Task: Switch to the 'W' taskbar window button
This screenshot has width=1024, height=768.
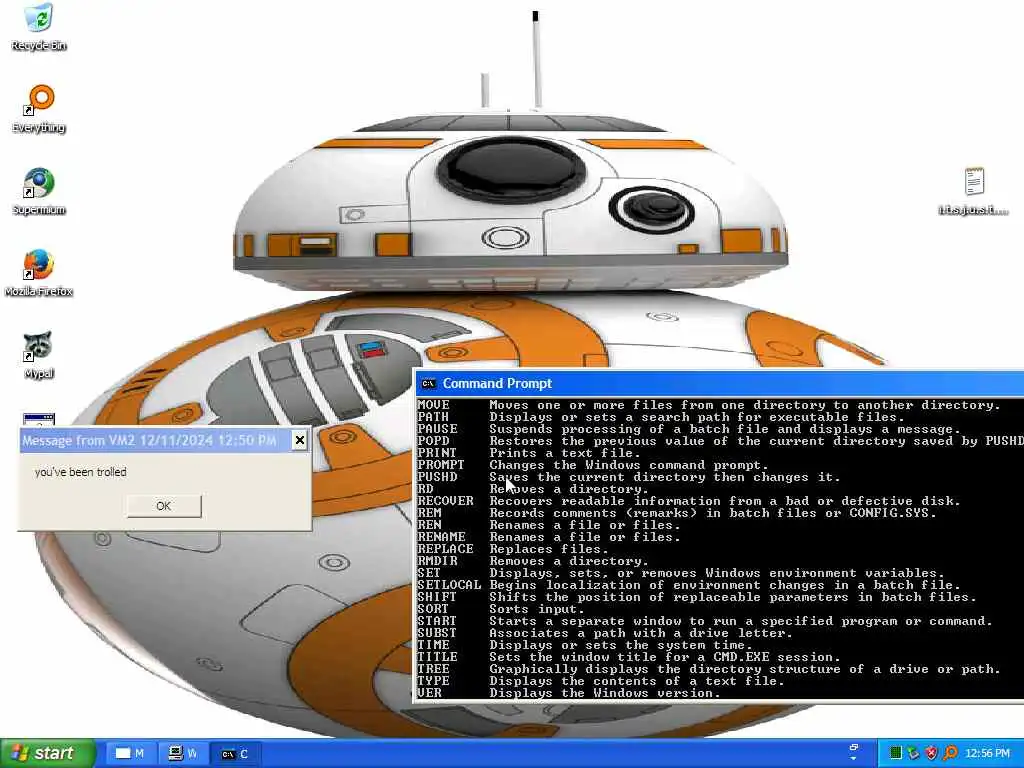Action: [182, 754]
